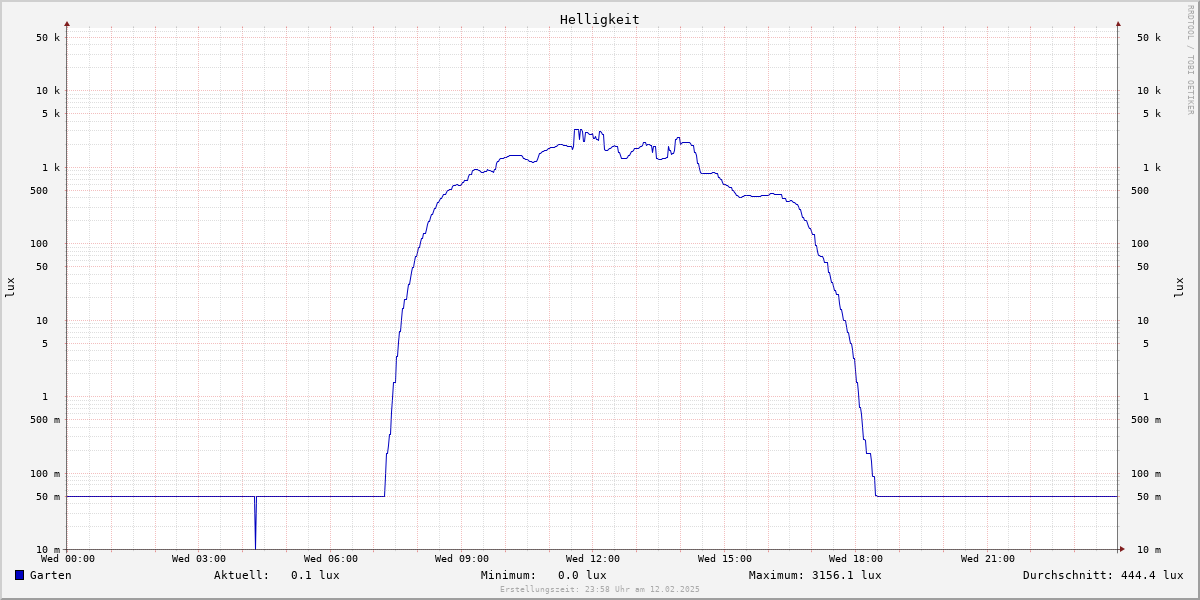The height and width of the screenshot is (600, 1200).
Task: Click the left axis 10 k label
Action: (48, 91)
